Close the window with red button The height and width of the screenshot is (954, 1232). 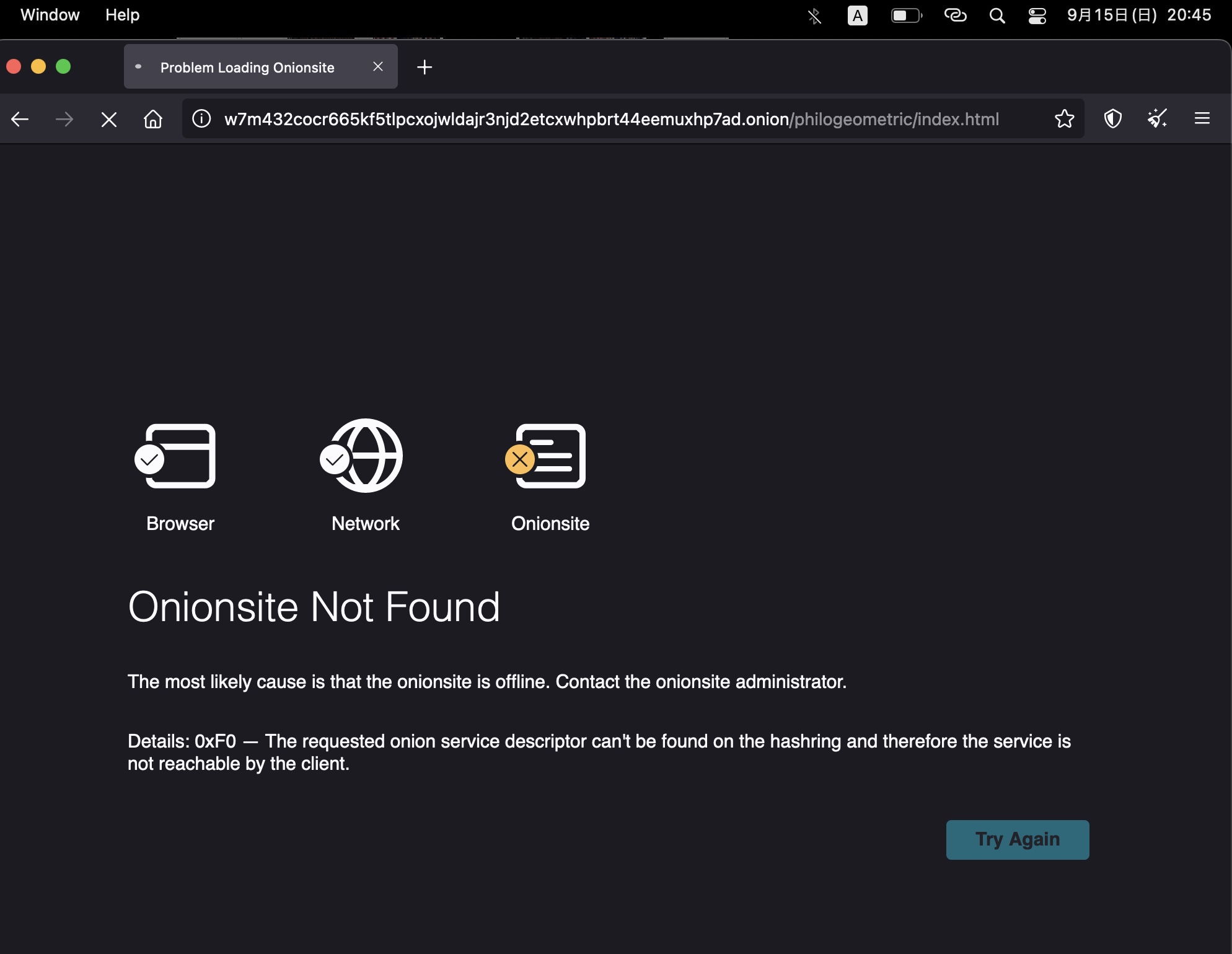[x=14, y=66]
